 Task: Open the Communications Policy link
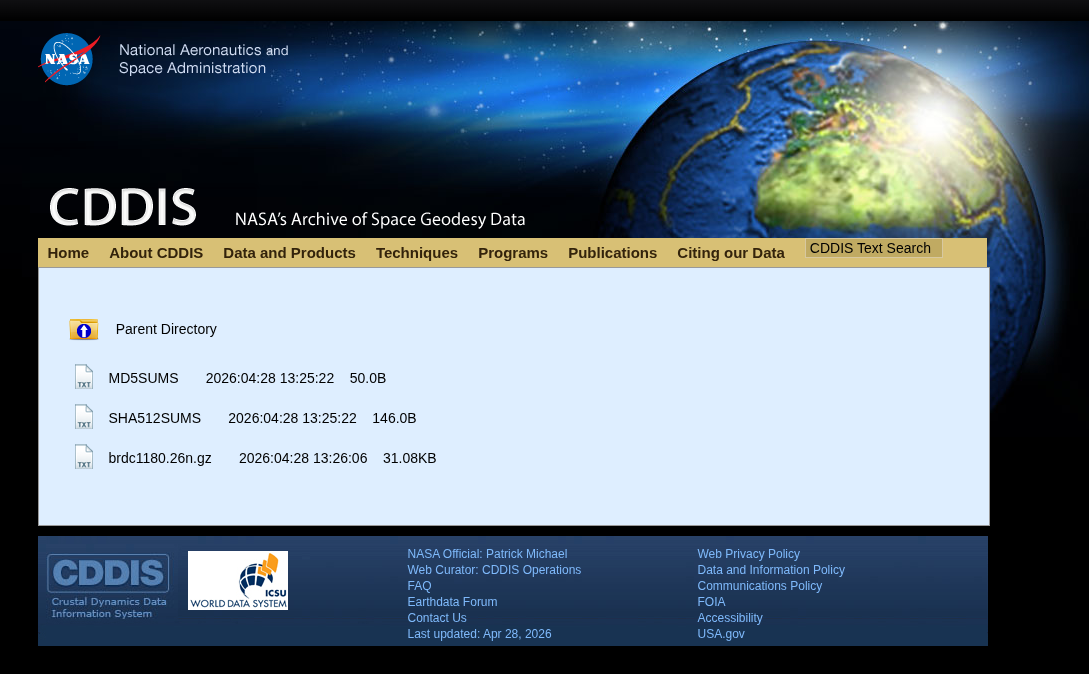click(x=760, y=586)
